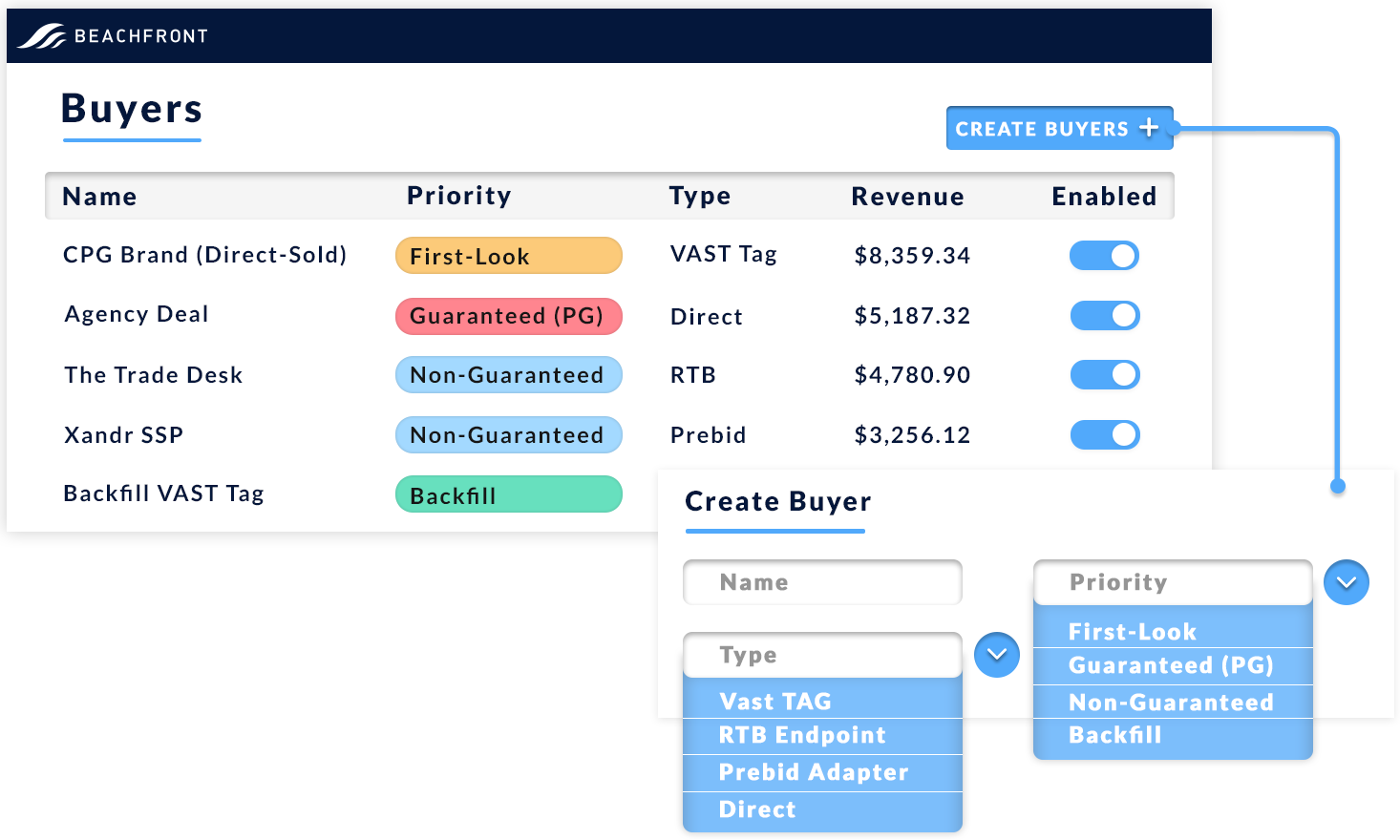Sort by the Revenue column header

[x=907, y=197]
